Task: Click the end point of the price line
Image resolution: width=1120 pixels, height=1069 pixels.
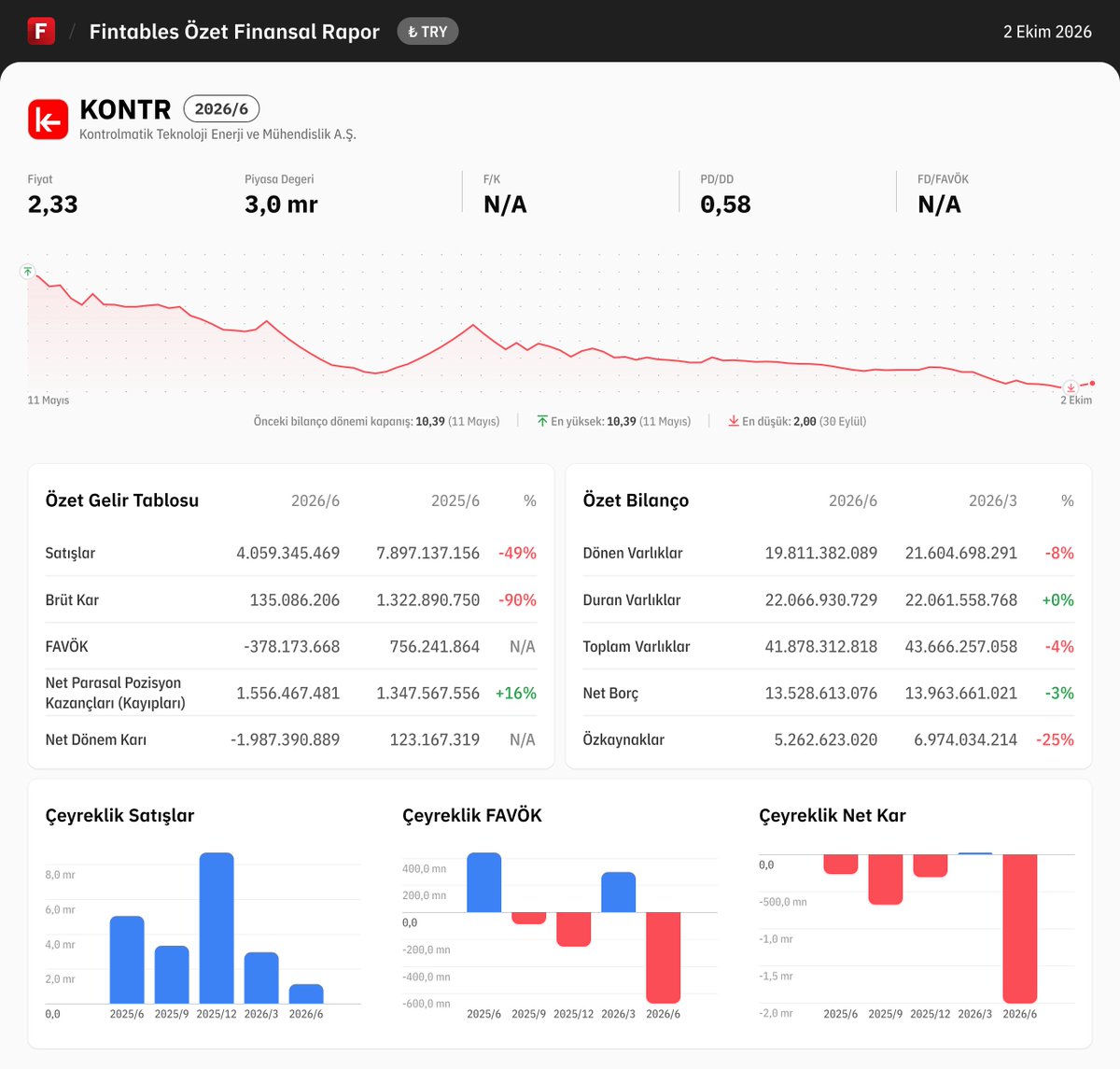Action: (1092, 383)
